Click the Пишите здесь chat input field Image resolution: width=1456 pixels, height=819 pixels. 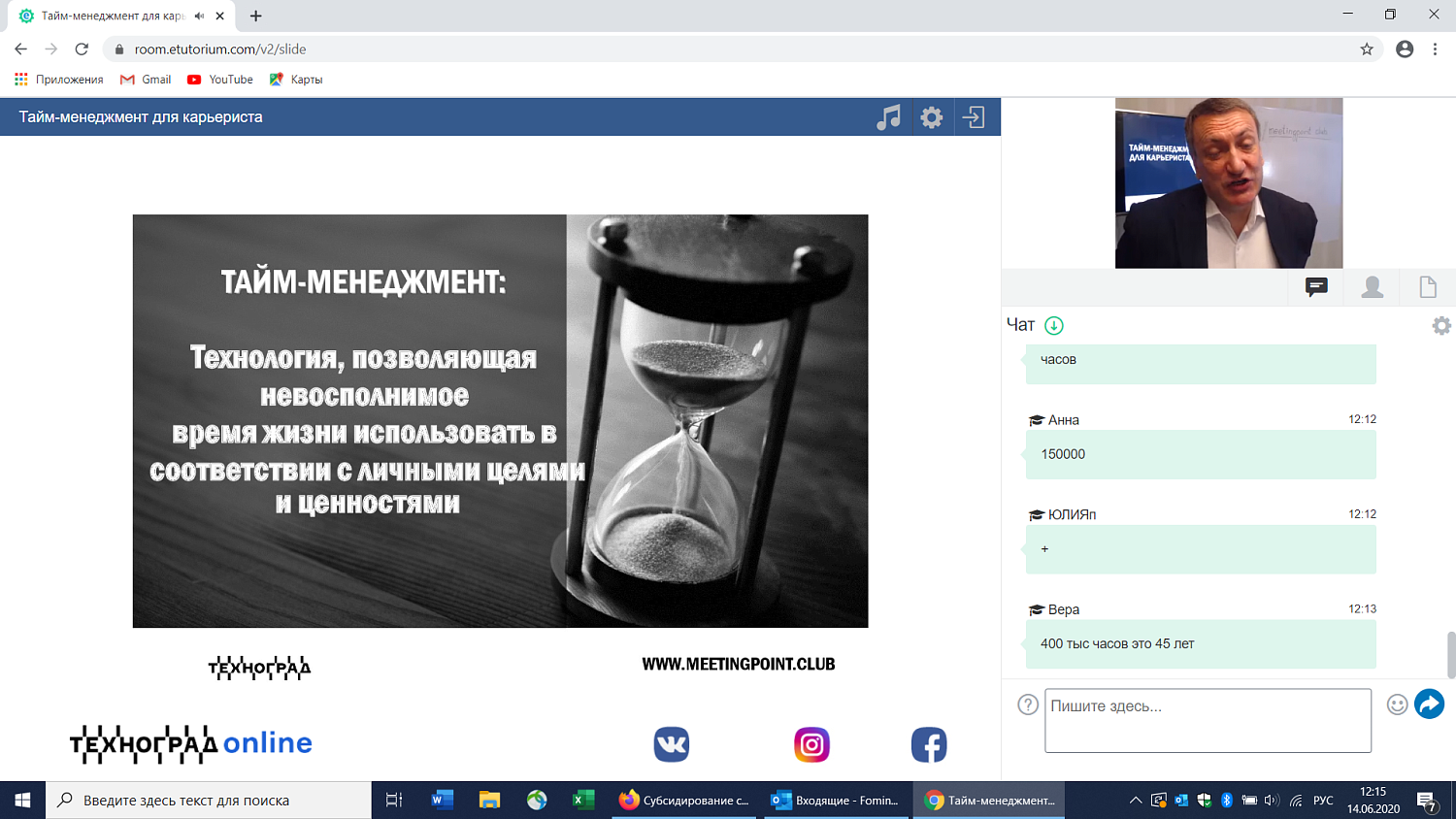click(x=1207, y=719)
